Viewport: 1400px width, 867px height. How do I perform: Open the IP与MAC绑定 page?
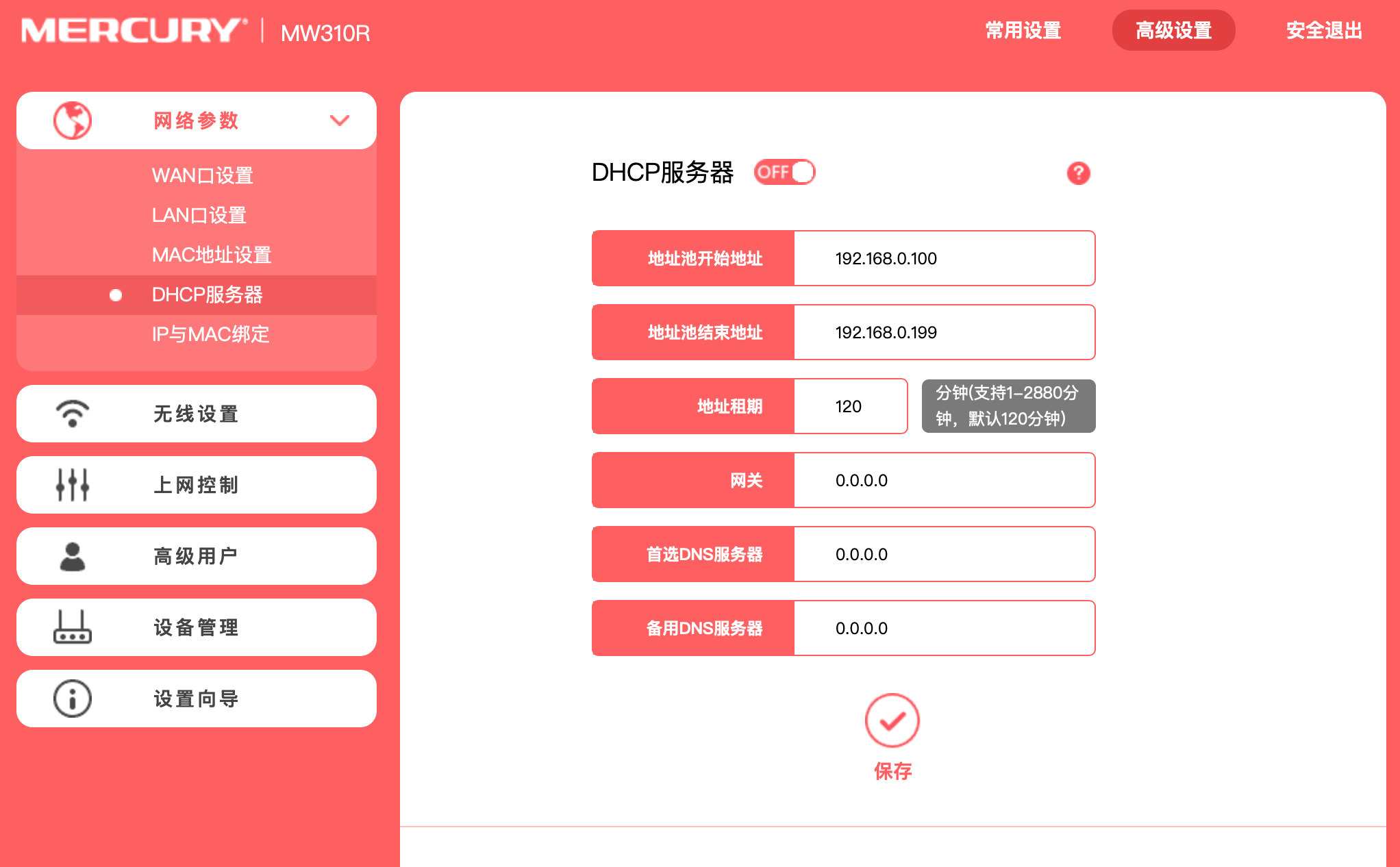tap(211, 335)
